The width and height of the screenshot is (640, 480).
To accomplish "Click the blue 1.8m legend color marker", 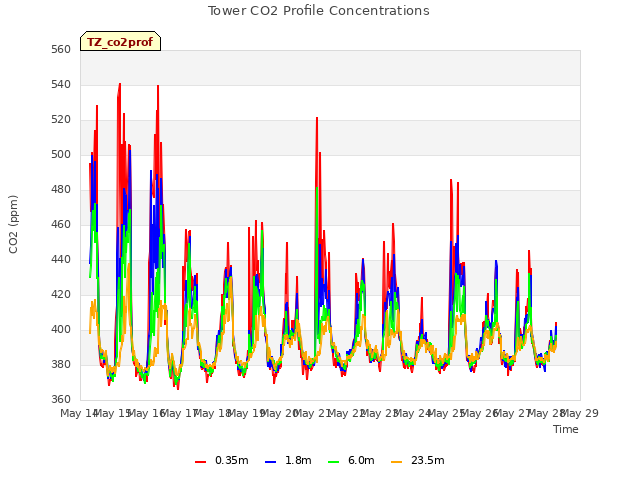I will pyautogui.click(x=270, y=462).
